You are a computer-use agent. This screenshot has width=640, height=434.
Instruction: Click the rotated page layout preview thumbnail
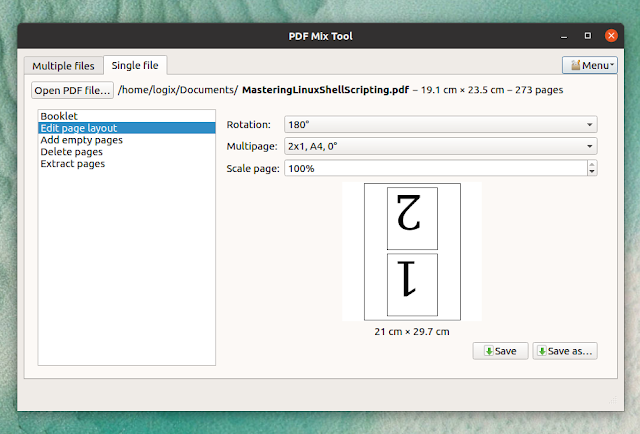point(412,251)
